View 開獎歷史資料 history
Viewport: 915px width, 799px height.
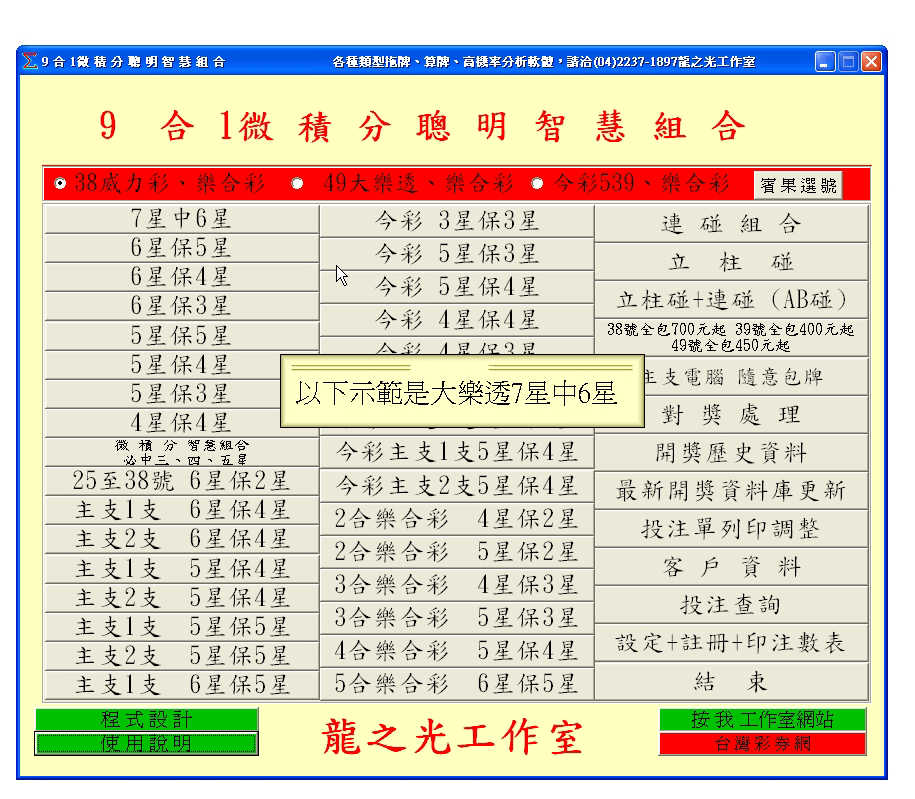[731, 453]
